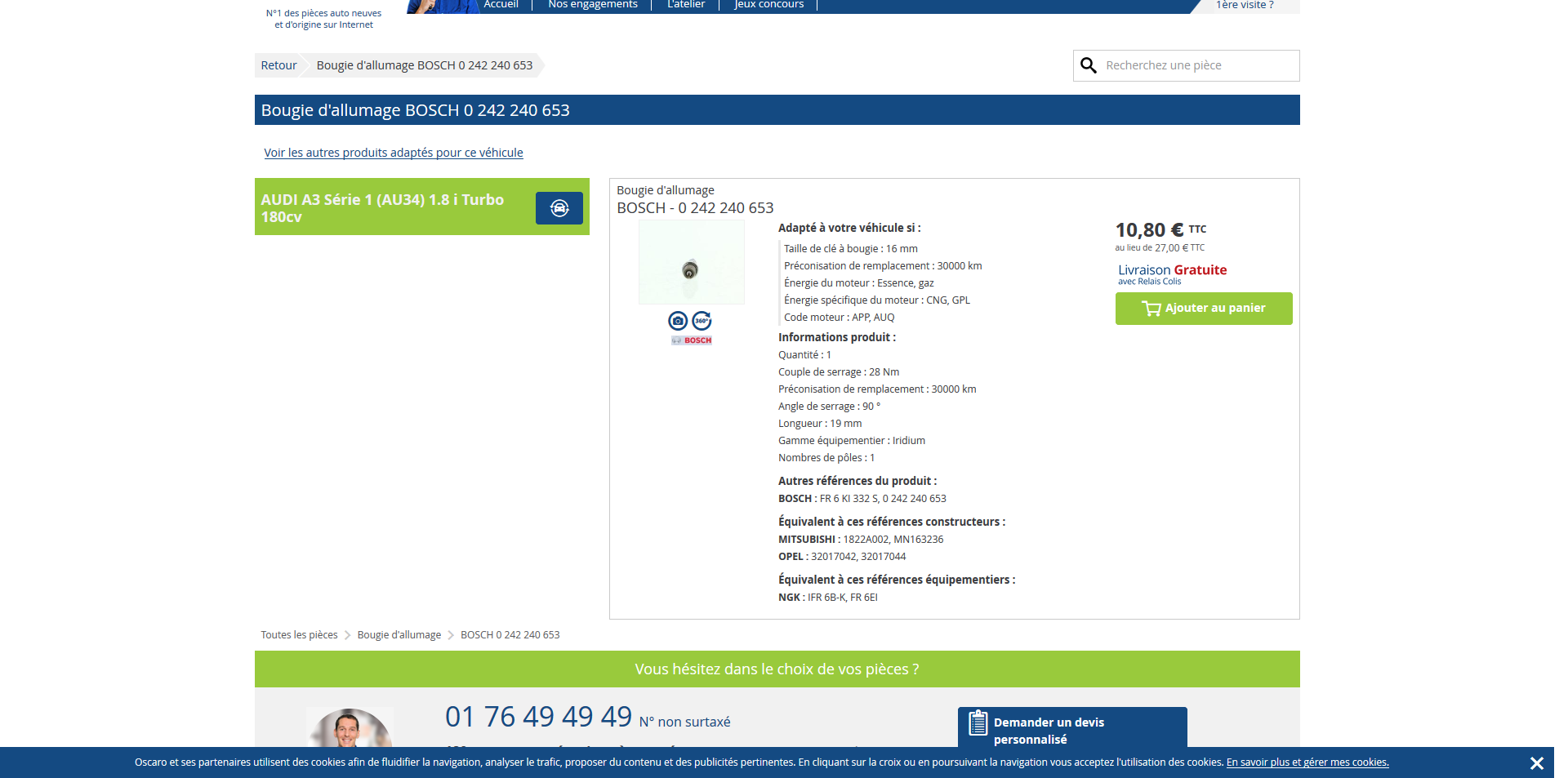Image resolution: width=1568 pixels, height=778 pixels.
Task: Click the Retour breadcrumb button
Action: coord(278,65)
